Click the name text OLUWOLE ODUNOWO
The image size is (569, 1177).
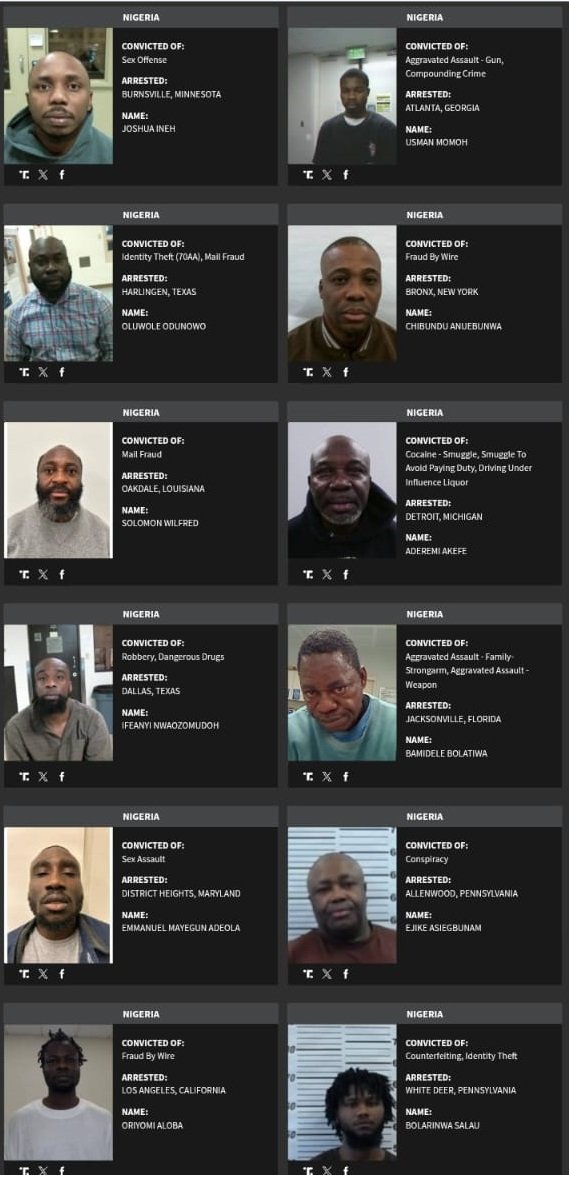pos(164,327)
